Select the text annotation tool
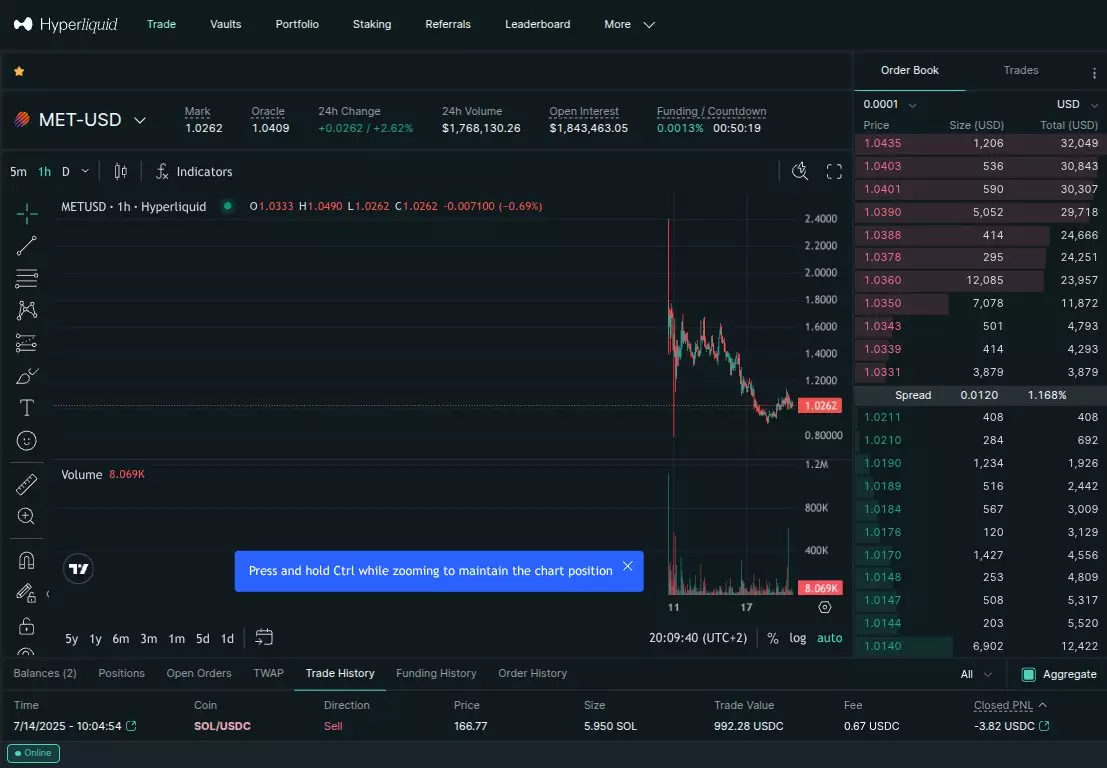The width and height of the screenshot is (1107, 768). (27, 408)
